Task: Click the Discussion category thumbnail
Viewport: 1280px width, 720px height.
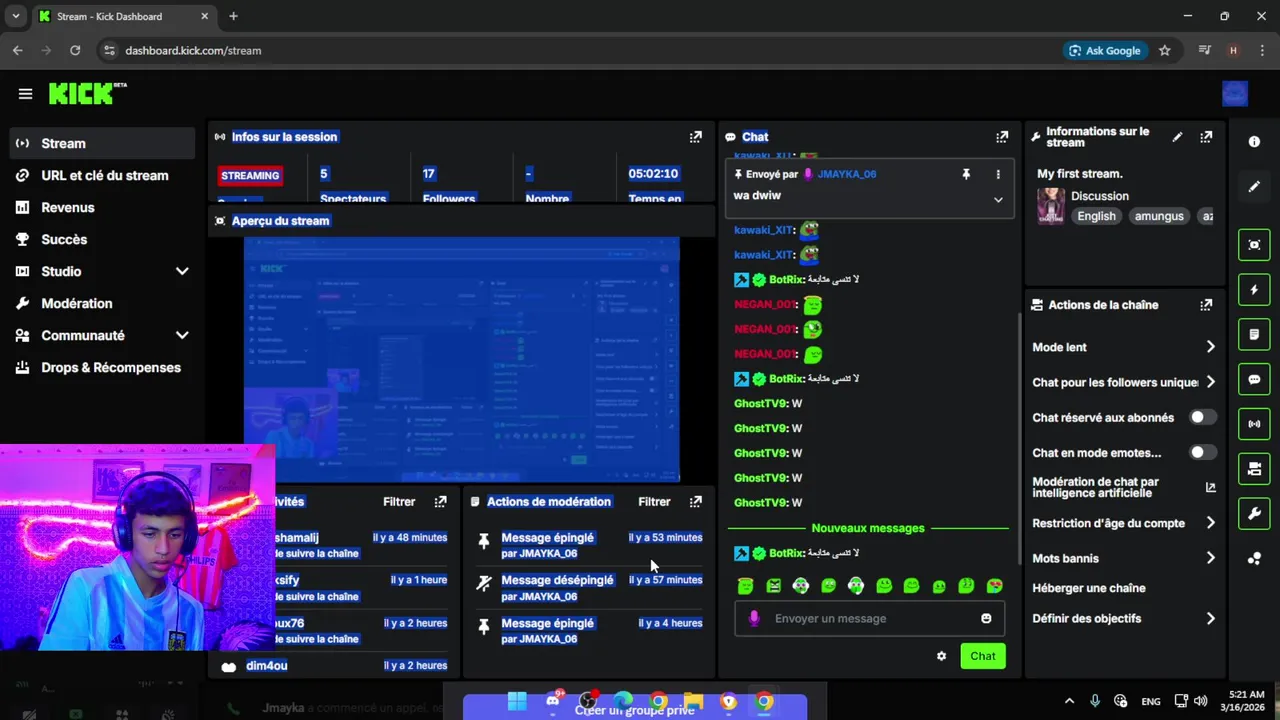Action: pos(1050,205)
